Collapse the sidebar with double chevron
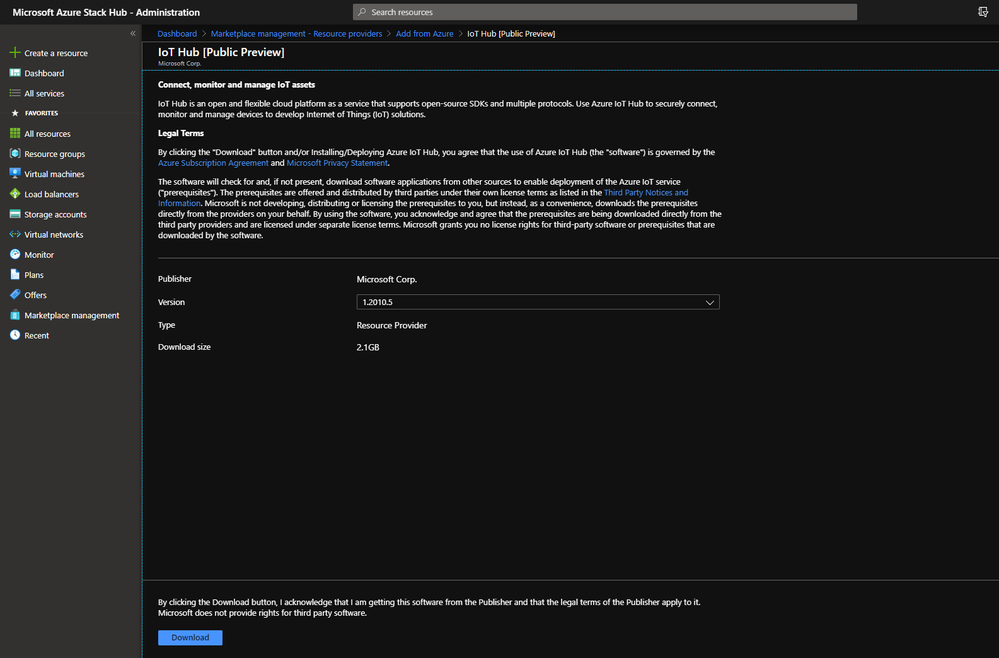999x658 pixels. tap(133, 33)
